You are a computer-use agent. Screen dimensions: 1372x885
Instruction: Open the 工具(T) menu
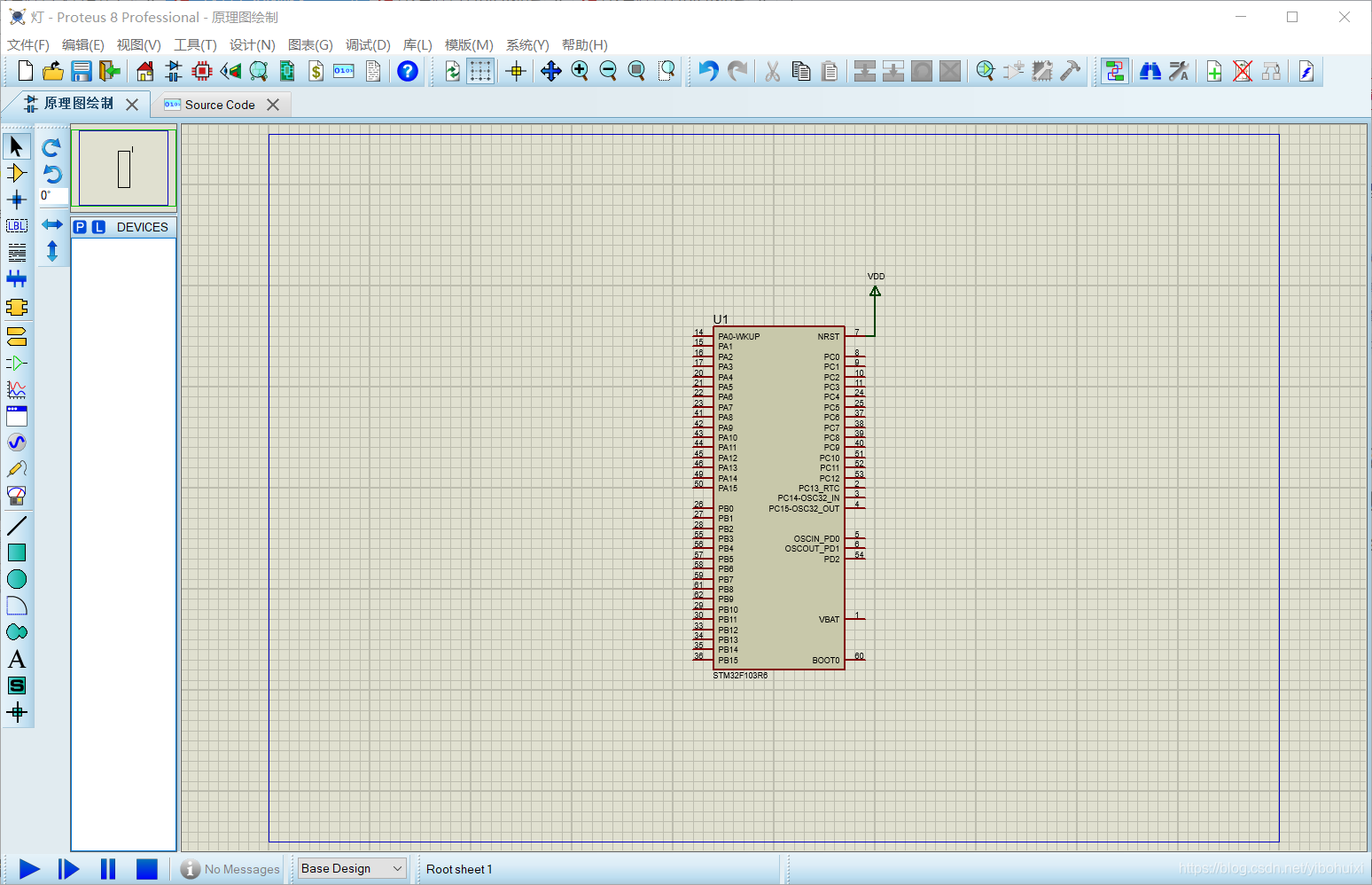195,45
